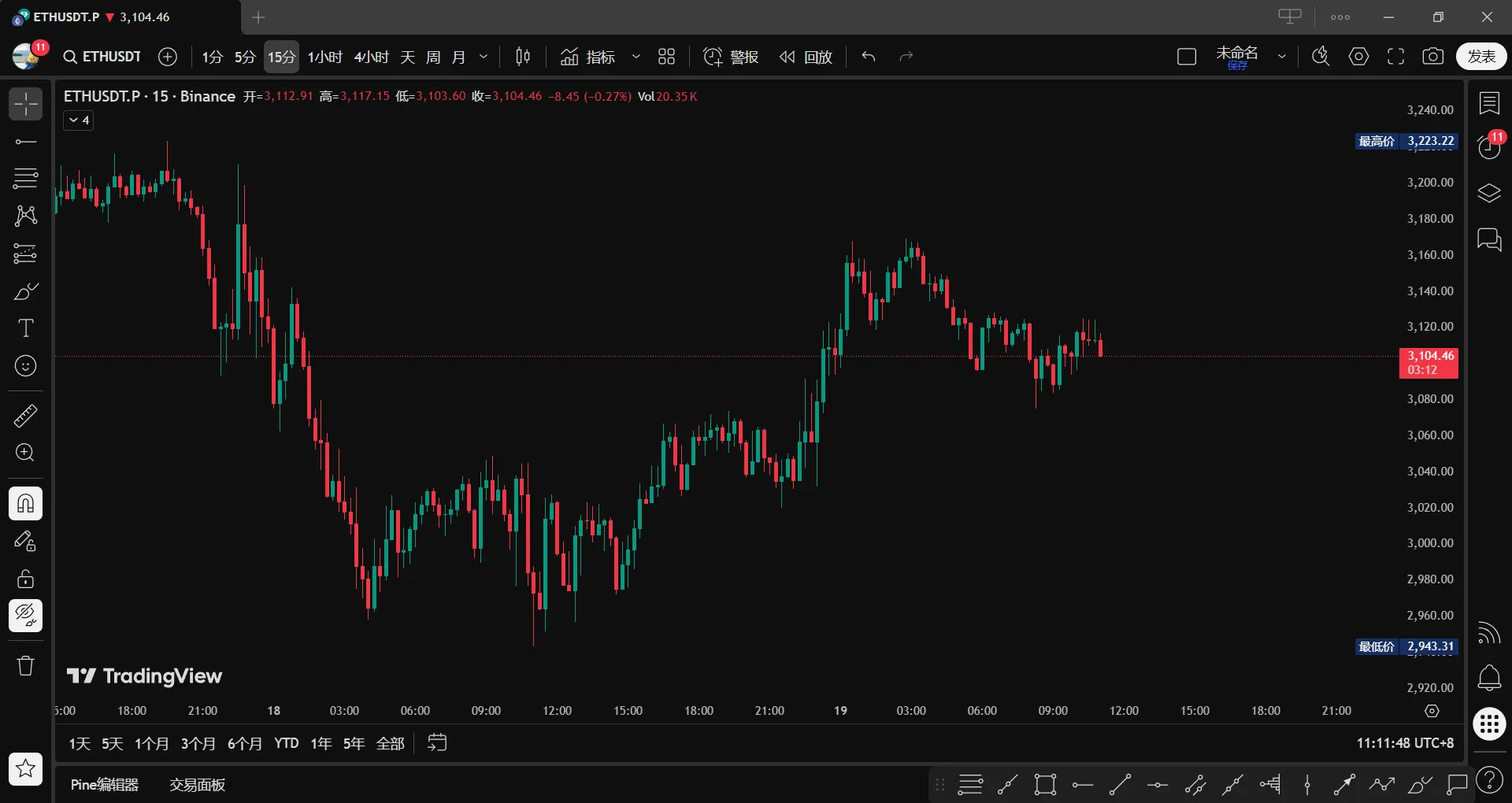Toggle magnet mode for drawings

(25, 503)
